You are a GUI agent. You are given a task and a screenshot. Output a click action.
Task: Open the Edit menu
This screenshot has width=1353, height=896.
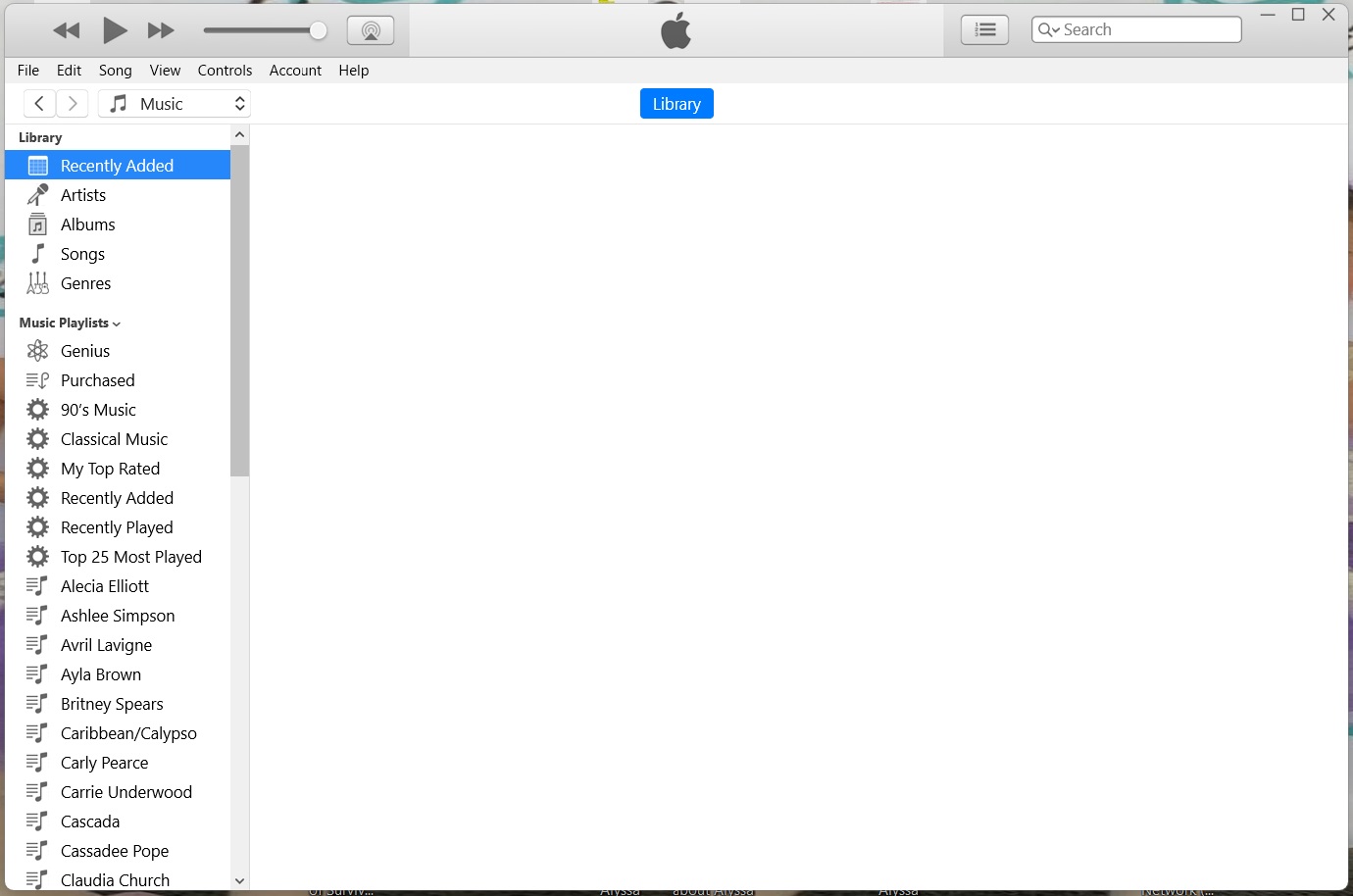coord(69,71)
